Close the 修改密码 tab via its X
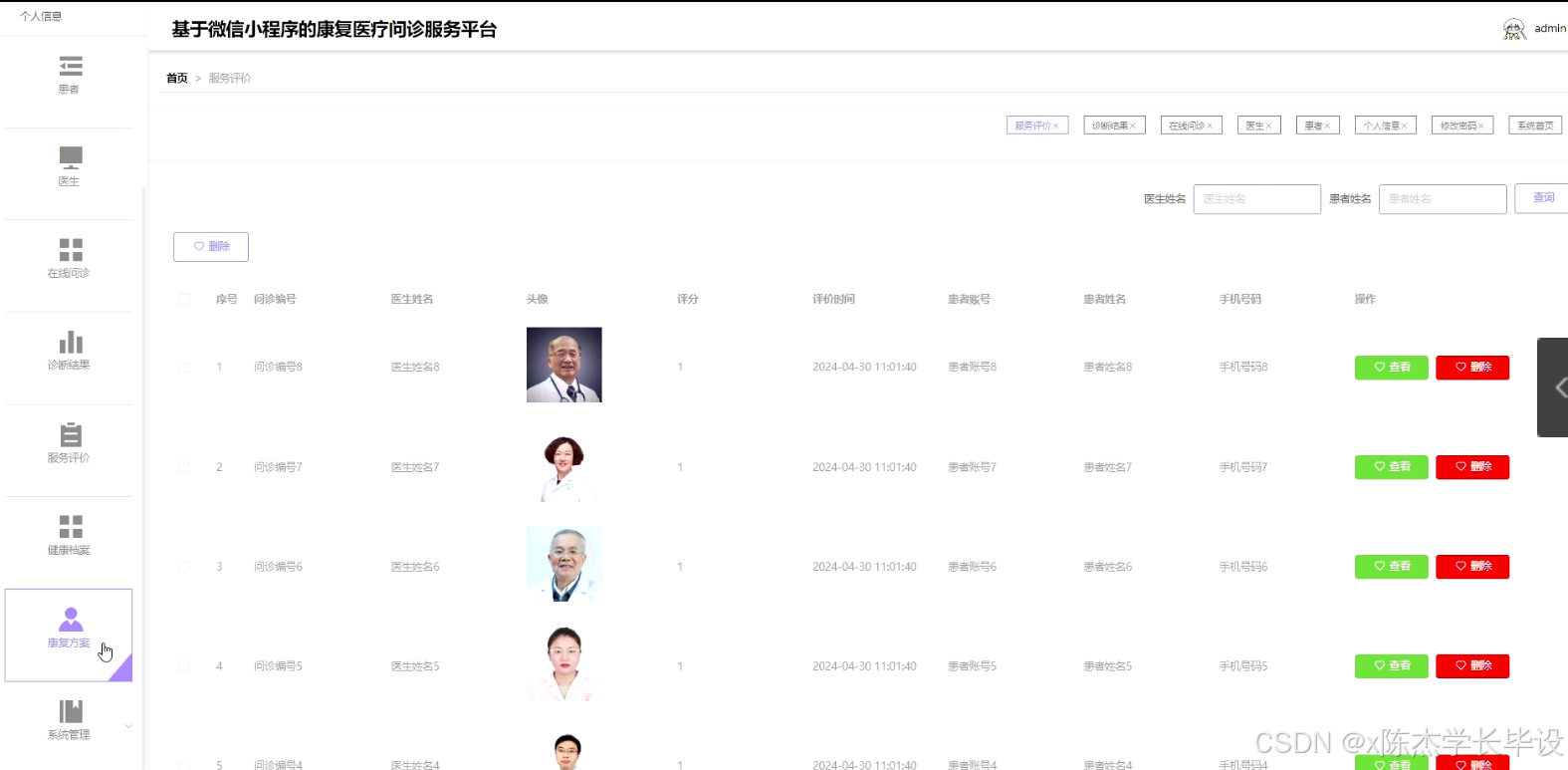1568x770 pixels. coord(1481,127)
